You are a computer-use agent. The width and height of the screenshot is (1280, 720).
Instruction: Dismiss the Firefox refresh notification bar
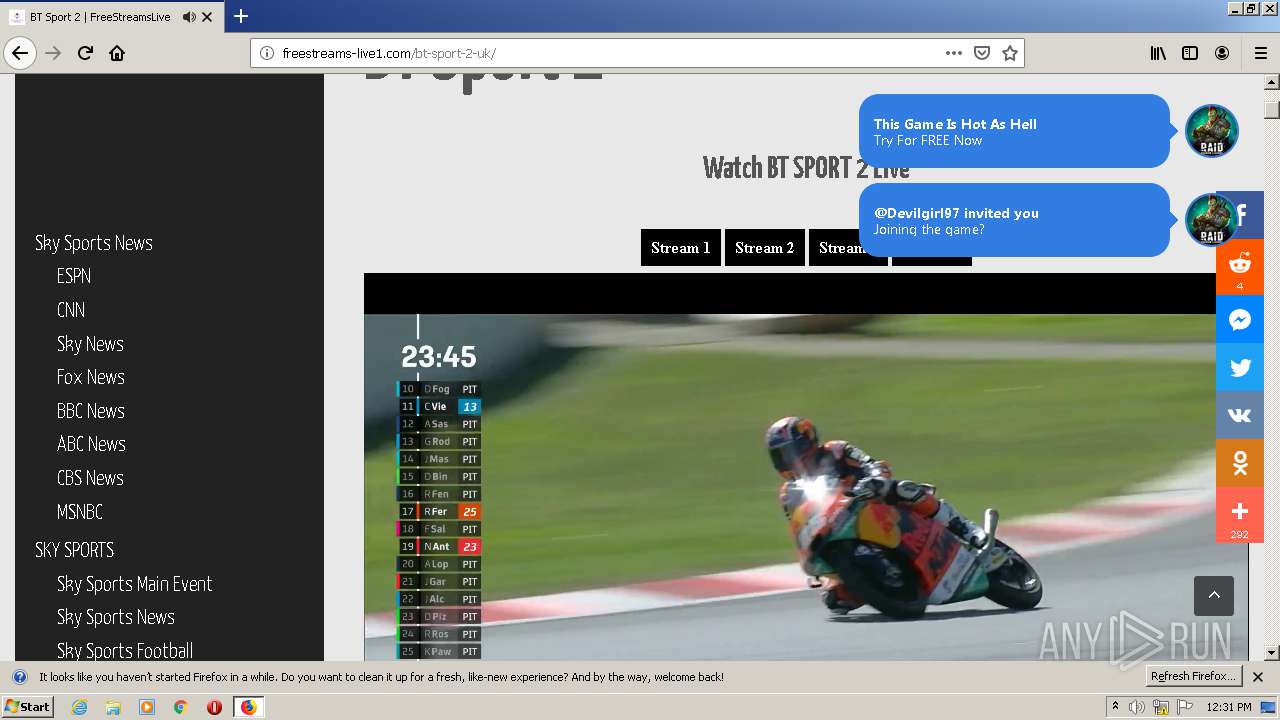point(1258,677)
